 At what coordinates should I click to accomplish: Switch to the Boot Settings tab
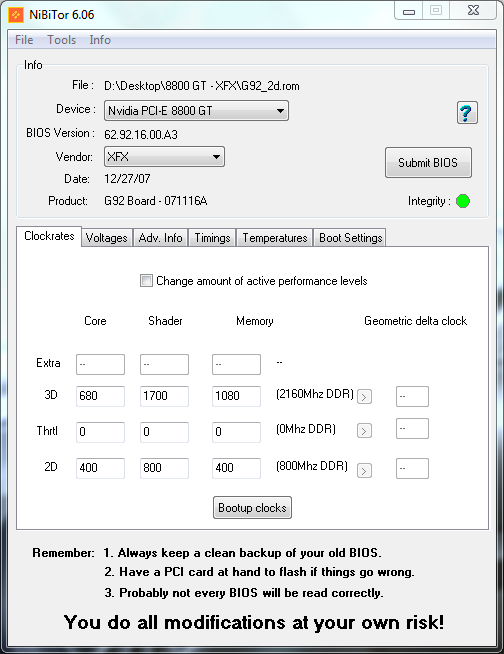click(350, 238)
